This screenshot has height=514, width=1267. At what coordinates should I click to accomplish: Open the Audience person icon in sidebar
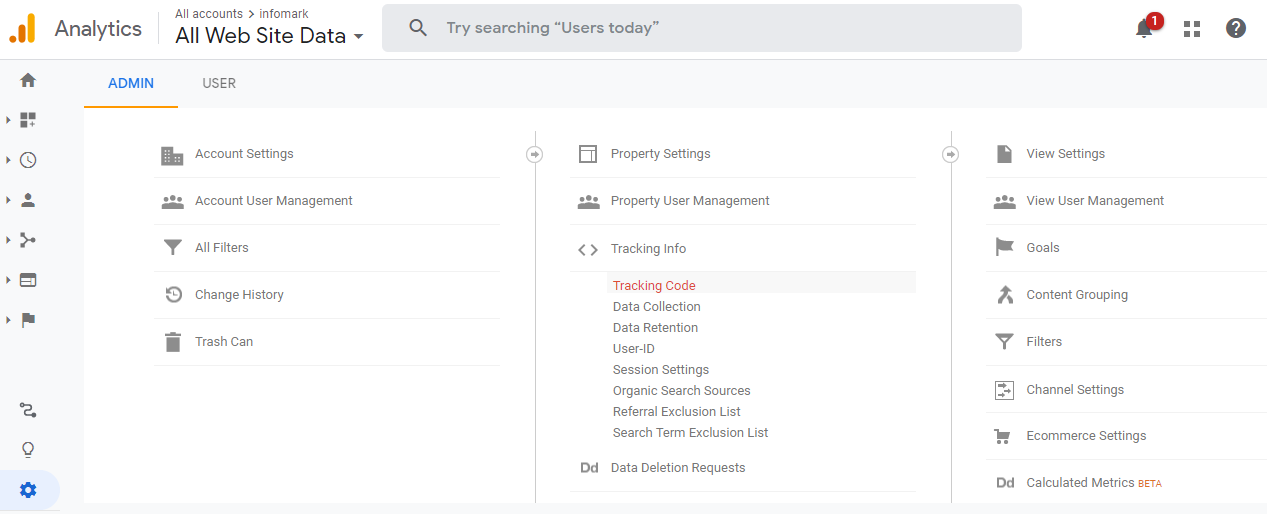pos(28,200)
